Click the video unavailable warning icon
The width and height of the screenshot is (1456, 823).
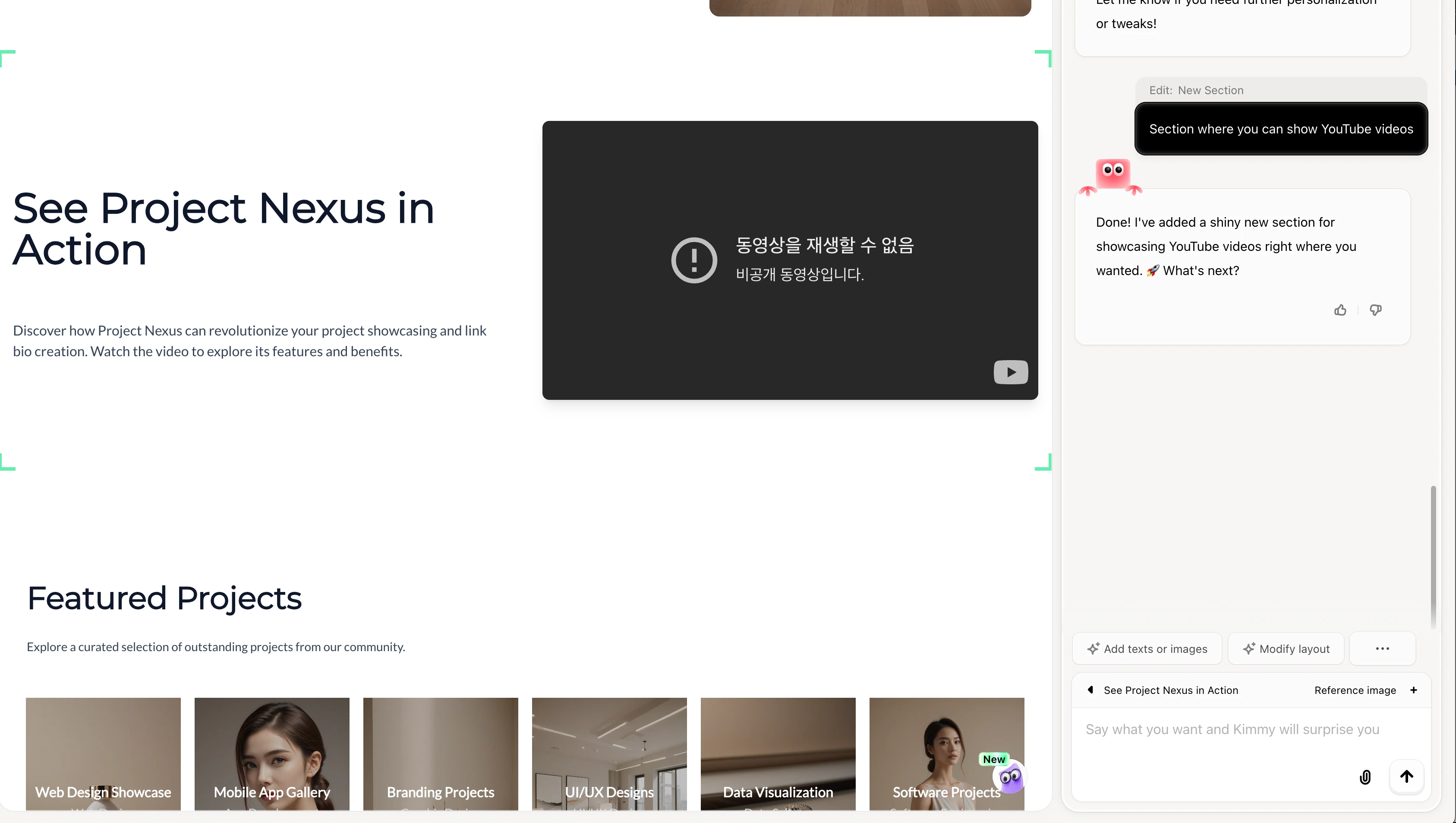694,260
